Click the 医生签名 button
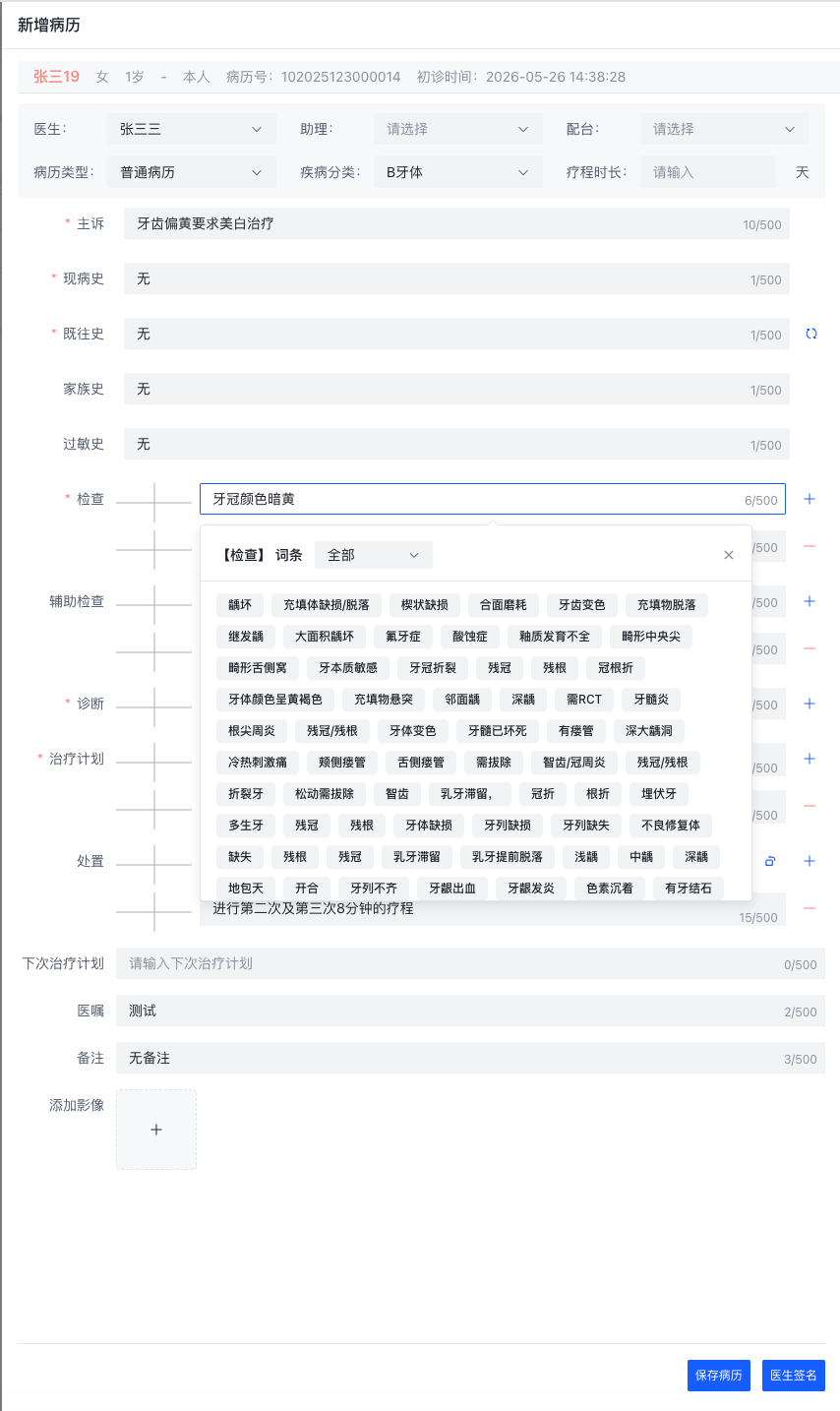Image resolution: width=840 pixels, height=1411 pixels. click(794, 1376)
